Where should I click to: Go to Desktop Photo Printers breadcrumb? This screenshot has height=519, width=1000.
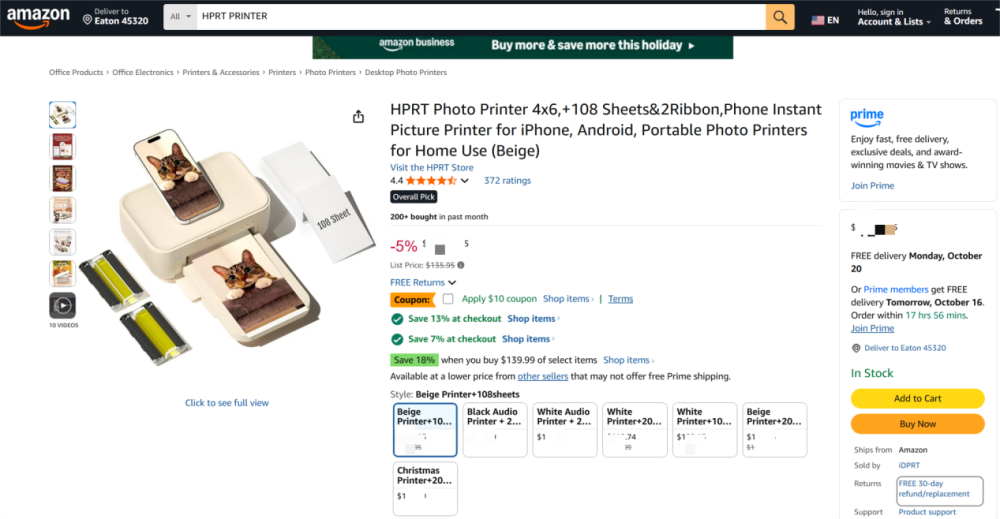pyautogui.click(x=405, y=73)
